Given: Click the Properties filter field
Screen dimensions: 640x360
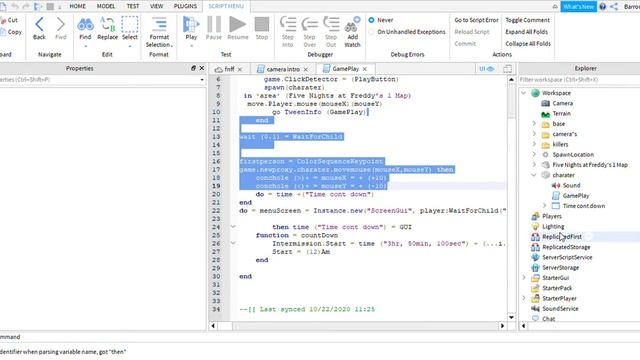Looking at the screenshot, I should 102,80.
